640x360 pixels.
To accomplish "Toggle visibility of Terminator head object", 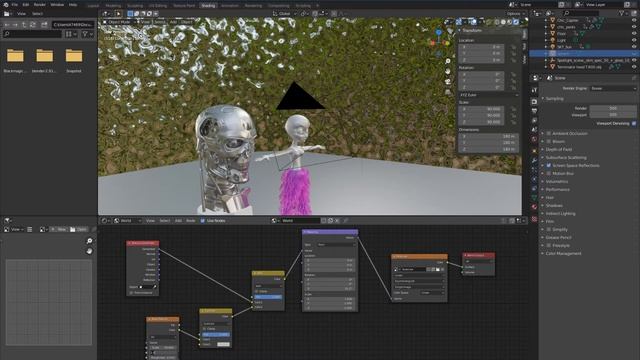I will (x=634, y=67).
